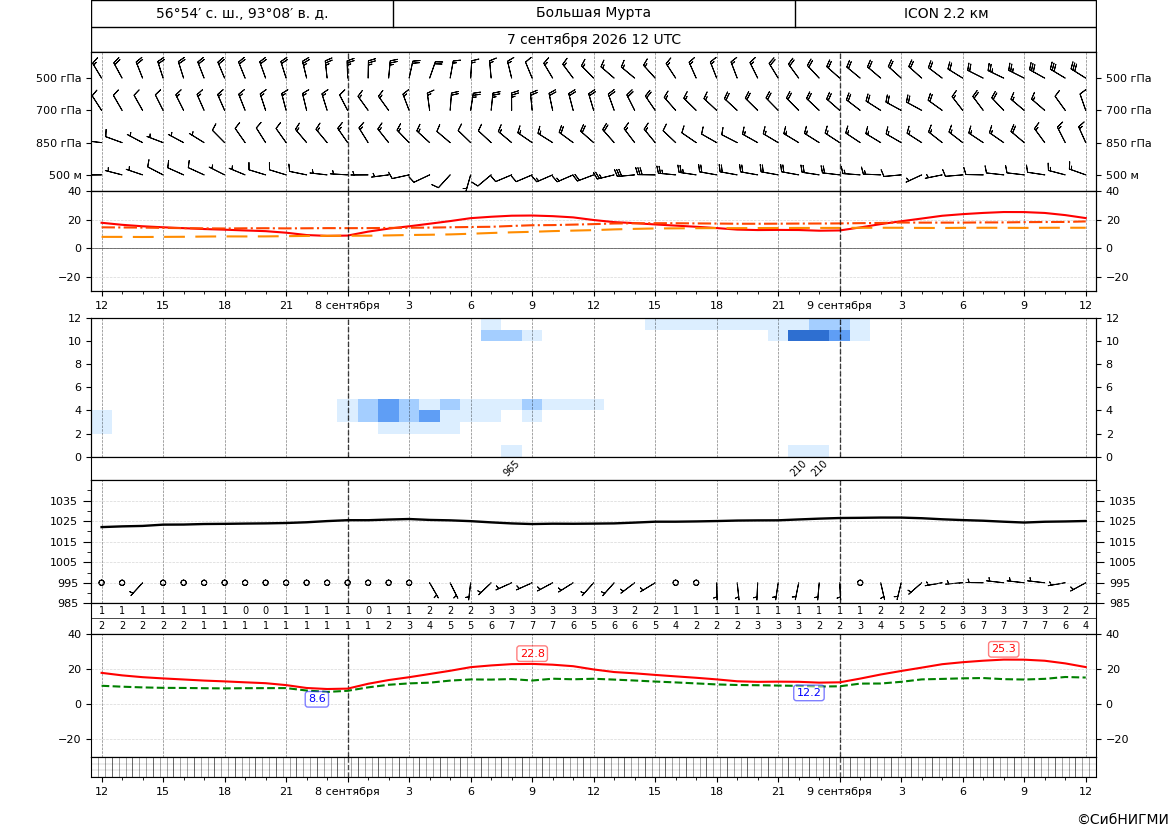Select the Большая Мурта title cell
Screen dimensions: 1169x827
[x=594, y=13]
